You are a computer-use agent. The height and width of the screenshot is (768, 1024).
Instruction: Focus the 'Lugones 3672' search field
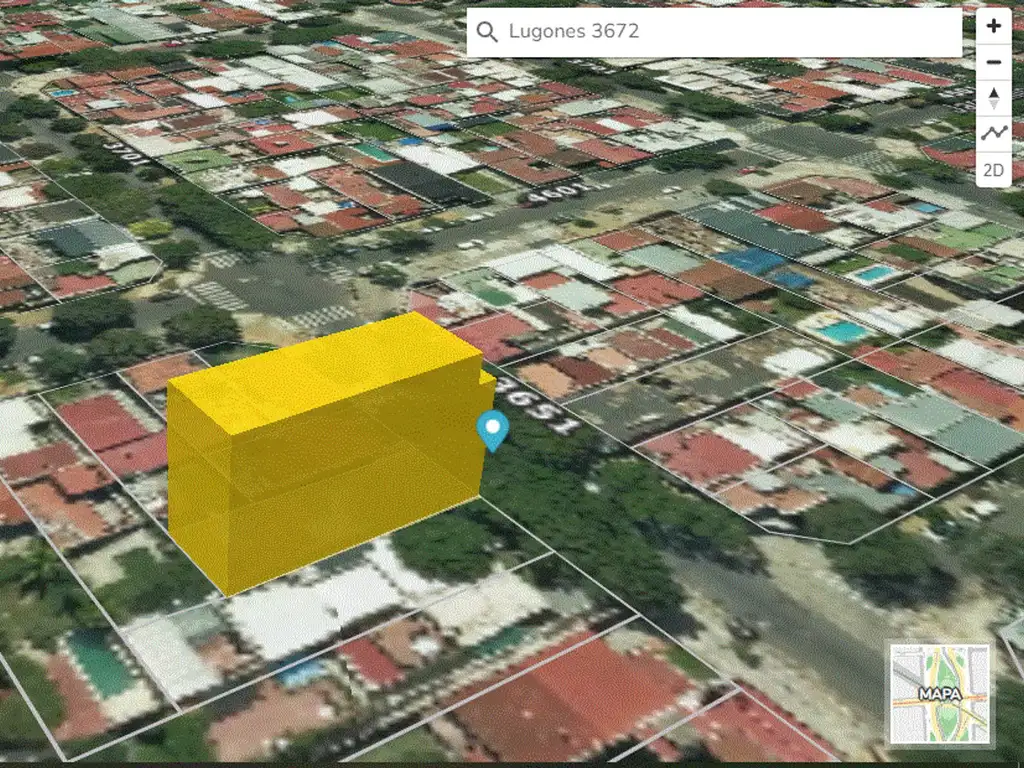tap(720, 32)
